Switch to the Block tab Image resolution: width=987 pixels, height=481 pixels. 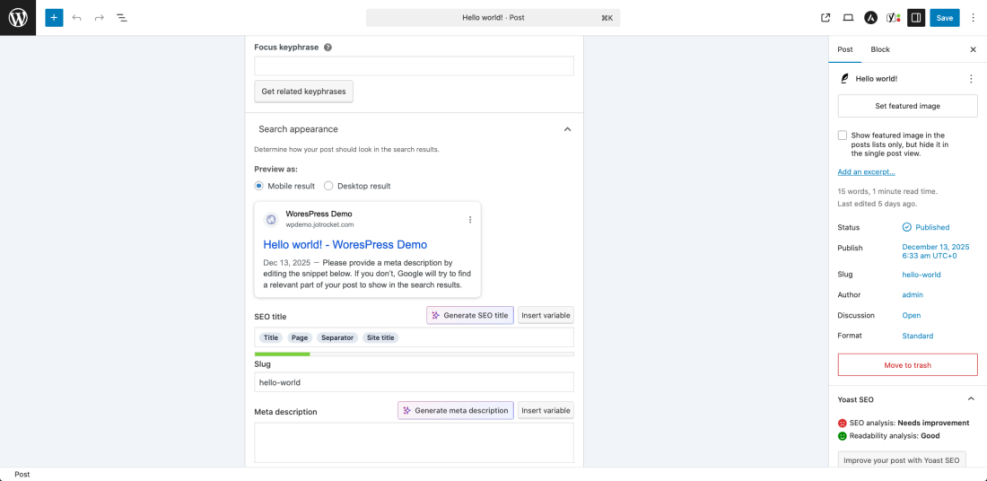click(880, 49)
